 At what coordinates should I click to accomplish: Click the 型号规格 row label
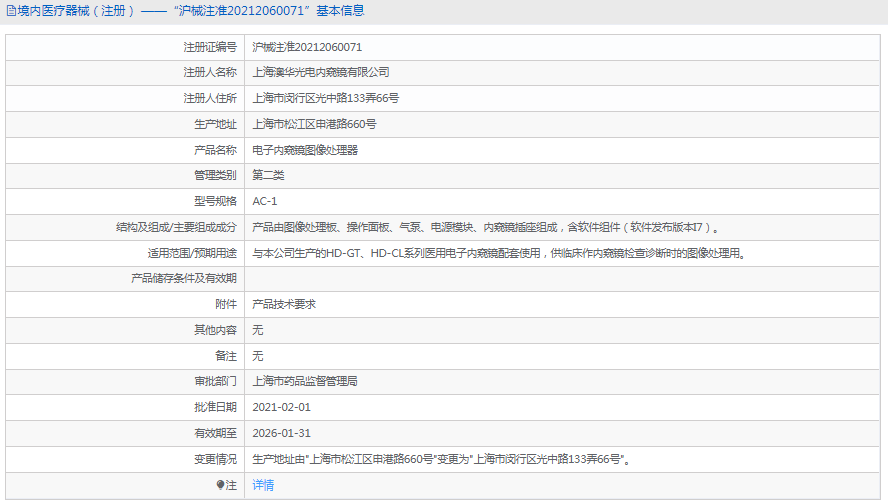pyautogui.click(x=215, y=201)
